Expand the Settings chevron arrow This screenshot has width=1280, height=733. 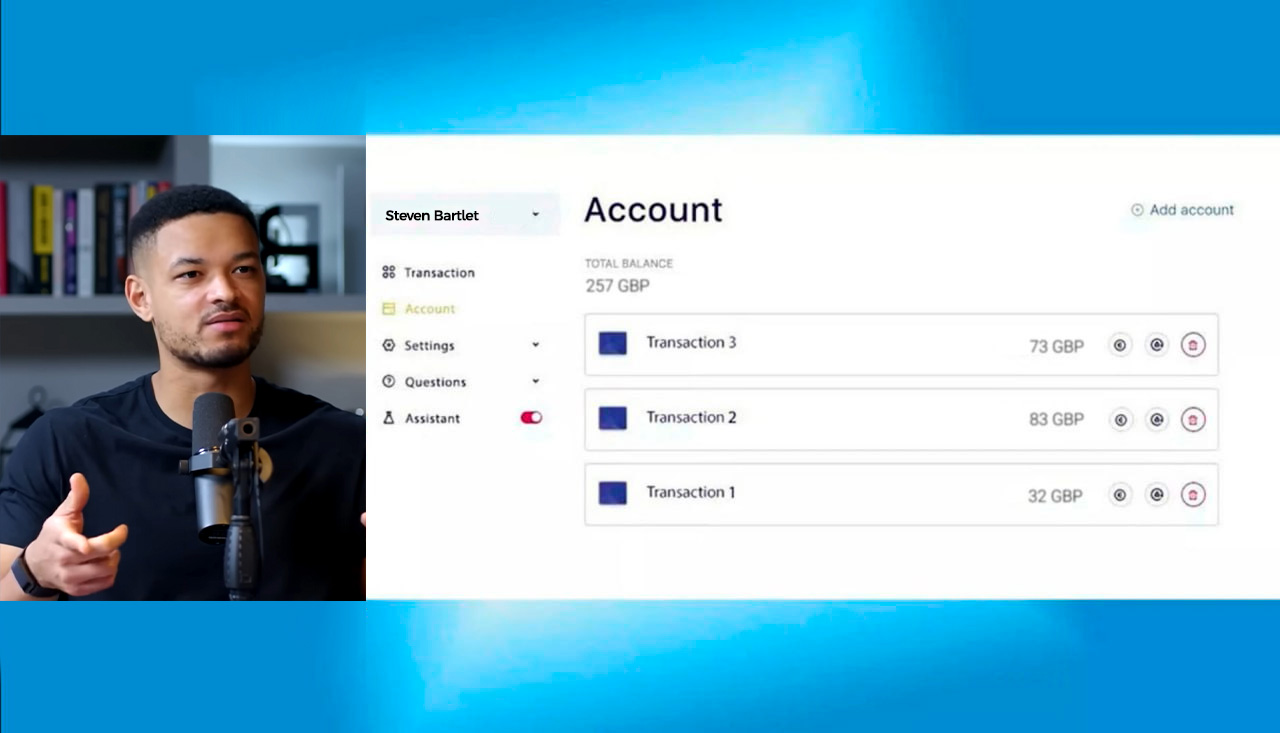coord(535,345)
